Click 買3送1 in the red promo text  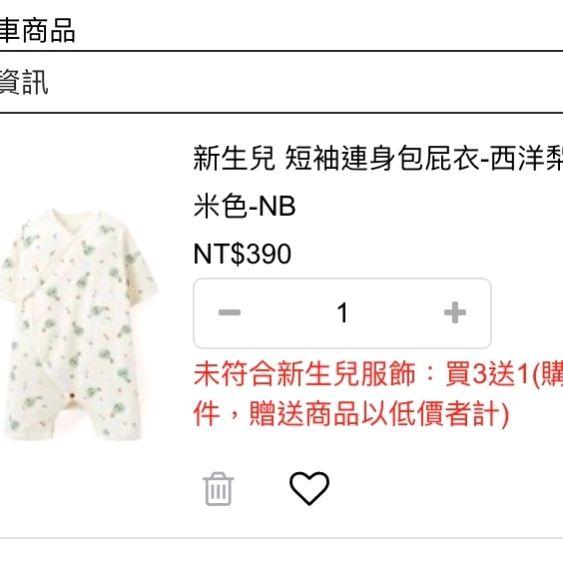pos(487,374)
